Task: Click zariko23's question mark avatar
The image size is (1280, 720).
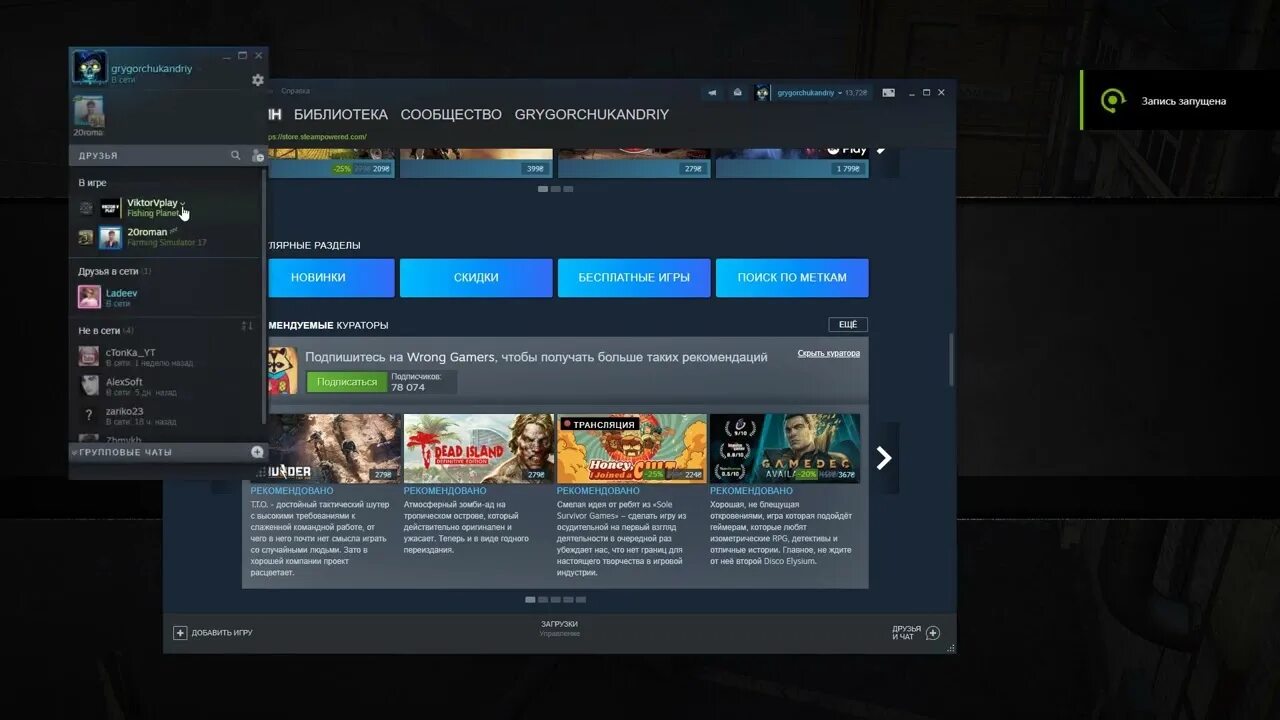Action: click(x=89, y=415)
